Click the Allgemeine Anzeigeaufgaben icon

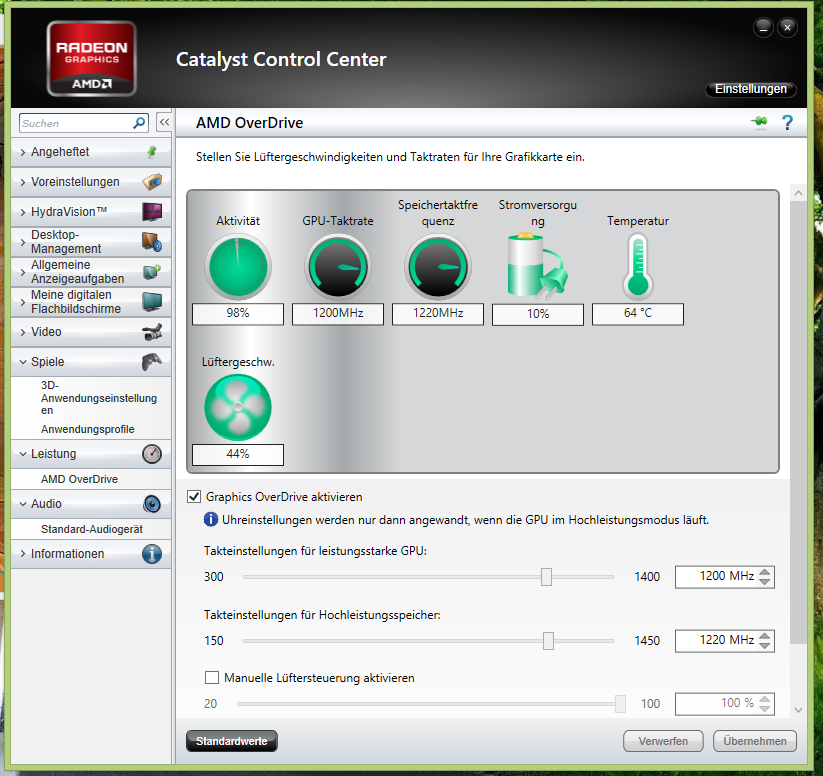pyautogui.click(x=152, y=272)
